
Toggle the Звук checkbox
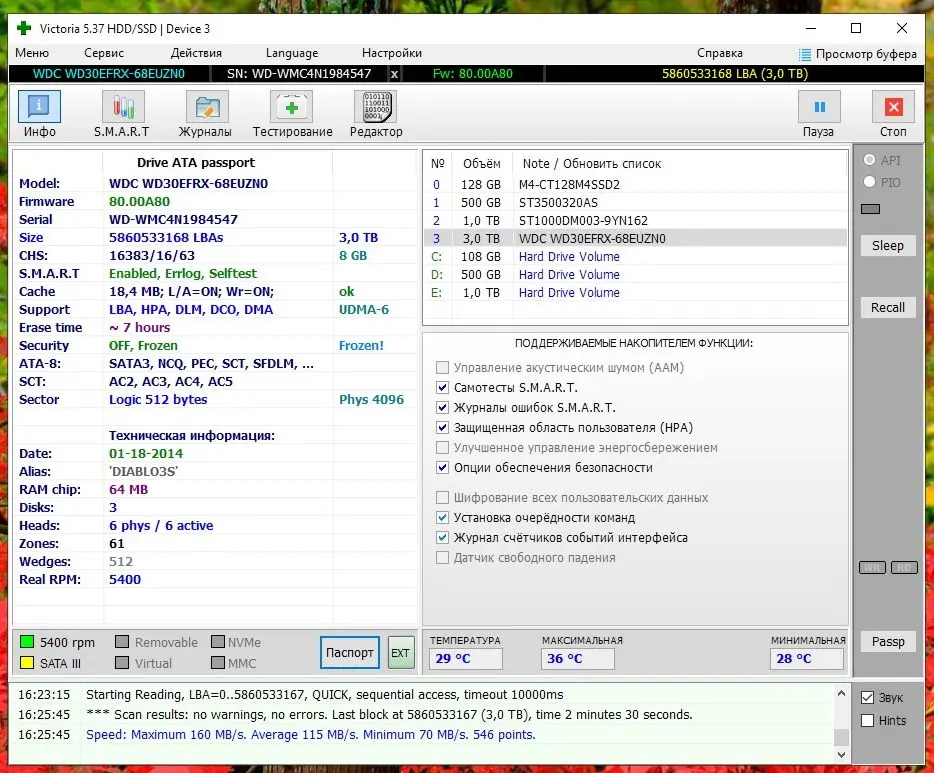[x=868, y=697]
